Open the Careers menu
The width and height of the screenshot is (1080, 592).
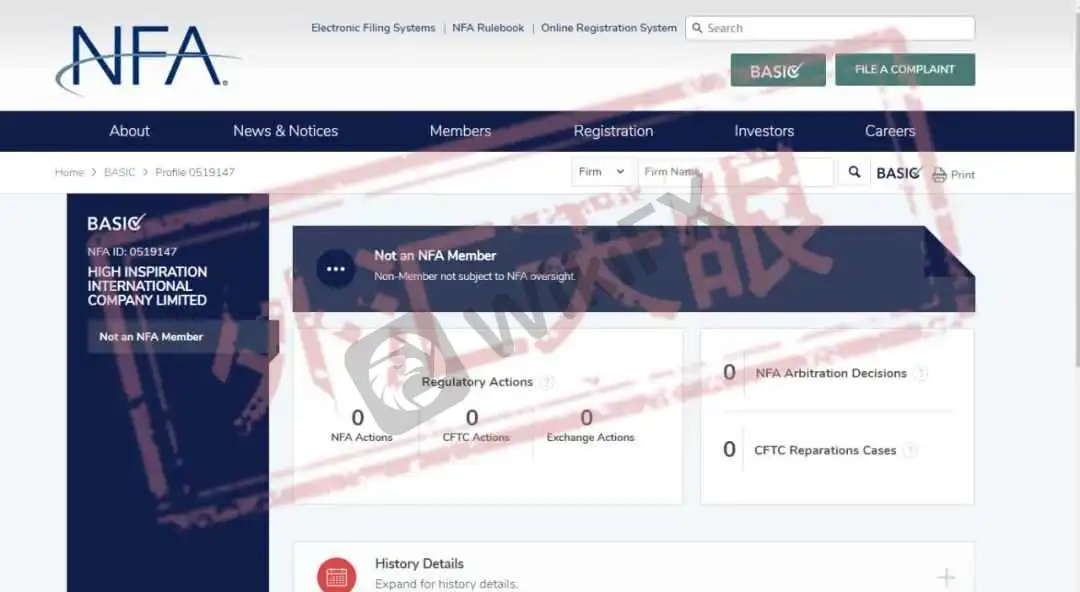(890, 131)
